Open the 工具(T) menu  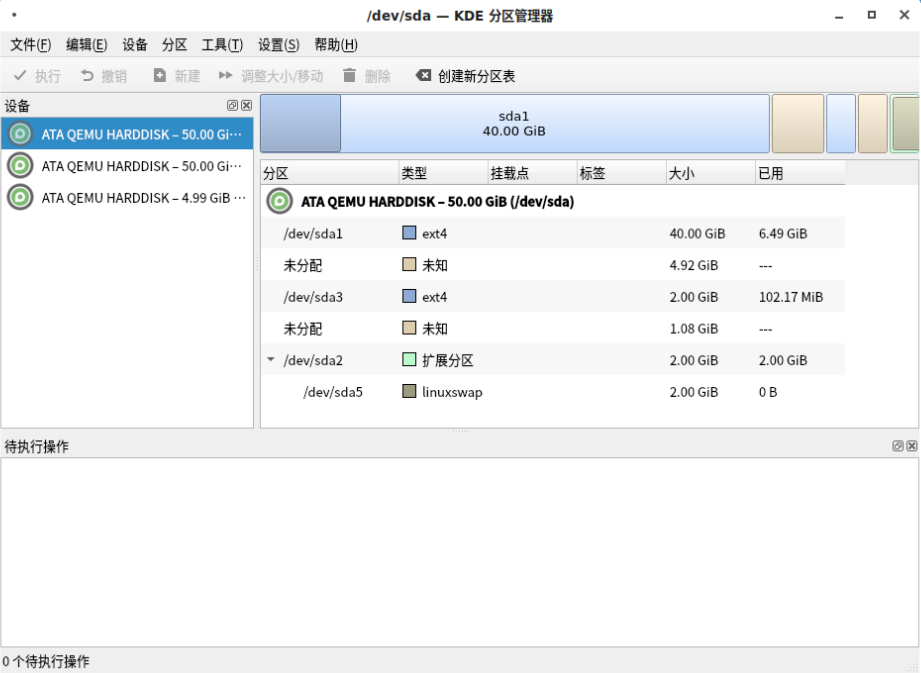pyautogui.click(x=223, y=45)
